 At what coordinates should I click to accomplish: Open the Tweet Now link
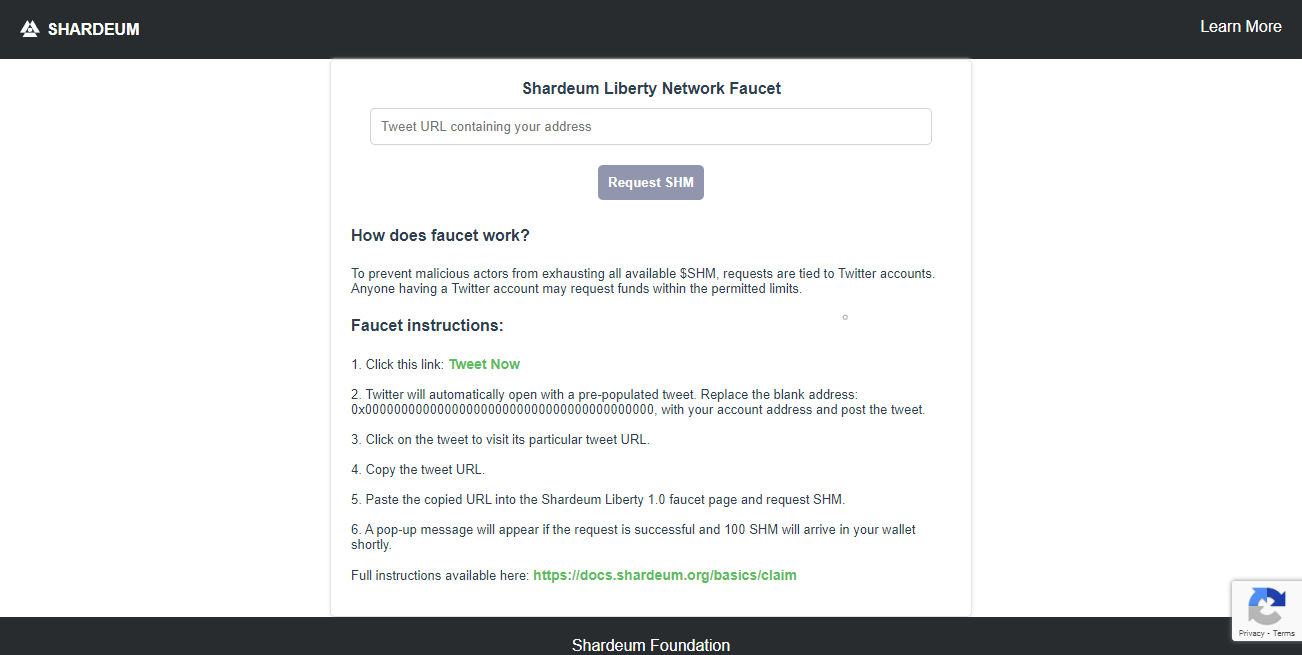[484, 364]
